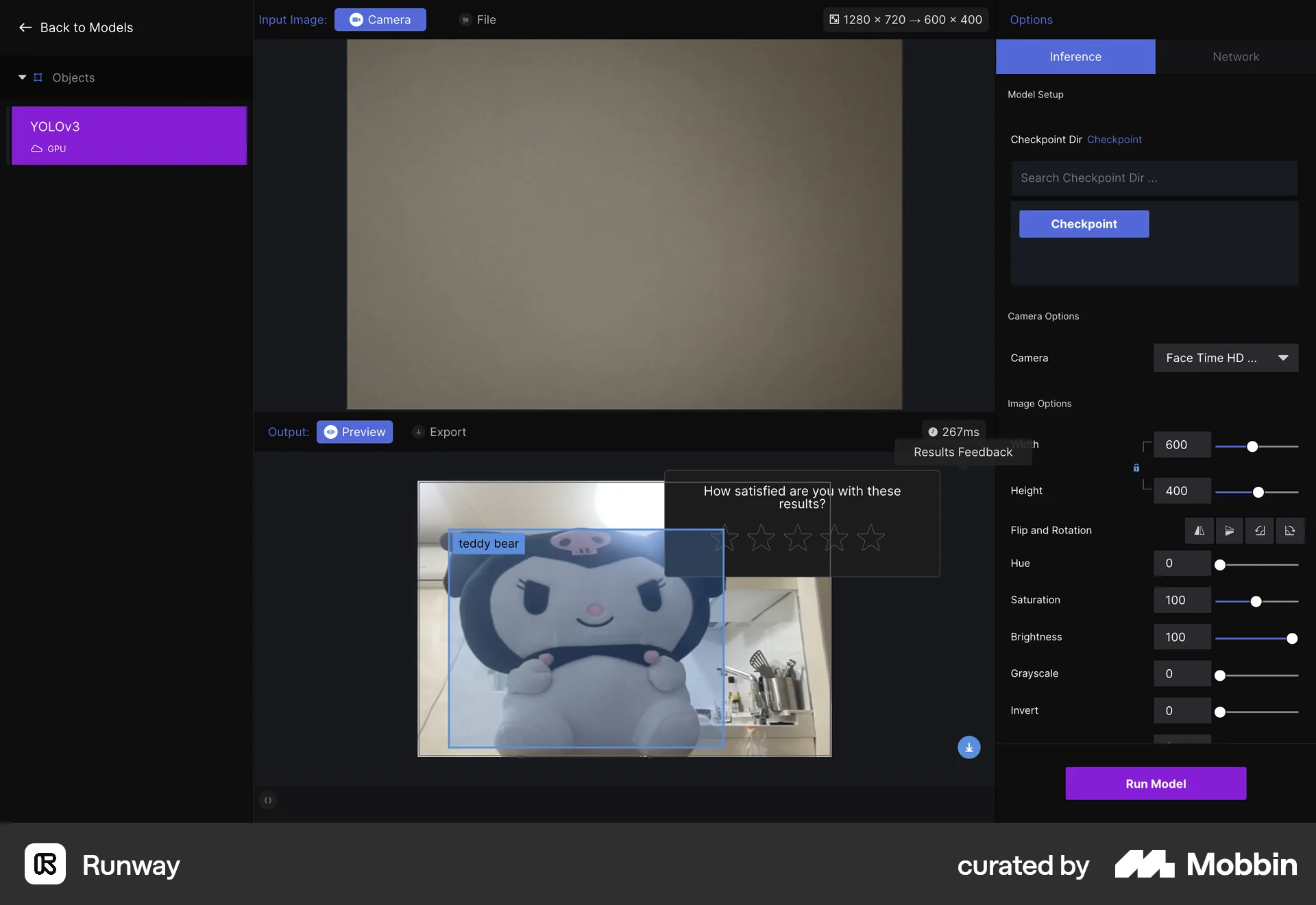Switch input image source to File
The width and height of the screenshot is (1316, 905).
coord(478,20)
